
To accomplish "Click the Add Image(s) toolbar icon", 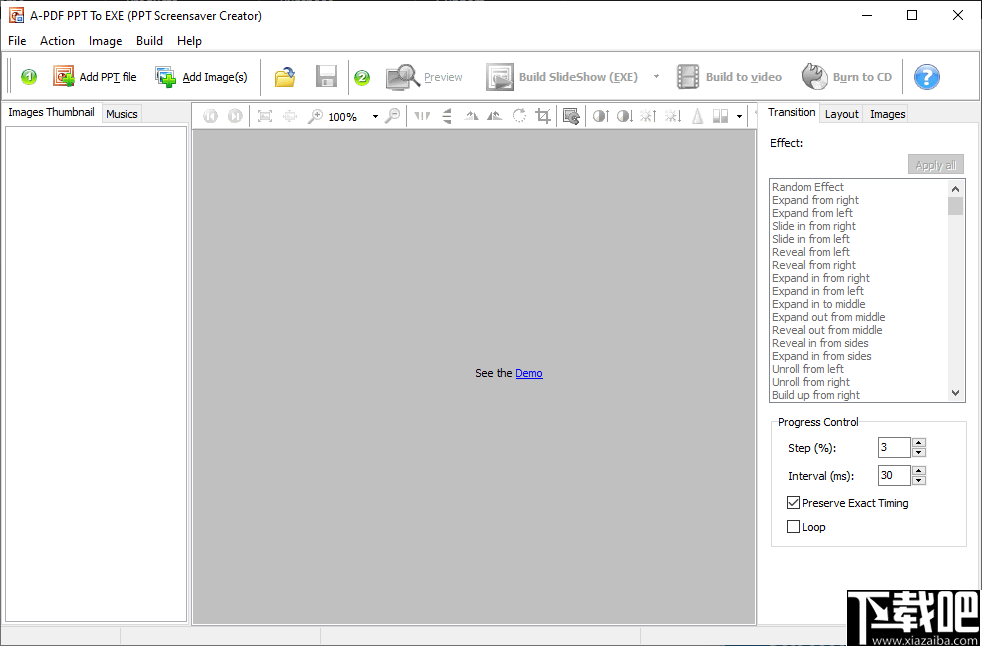I will [164, 76].
